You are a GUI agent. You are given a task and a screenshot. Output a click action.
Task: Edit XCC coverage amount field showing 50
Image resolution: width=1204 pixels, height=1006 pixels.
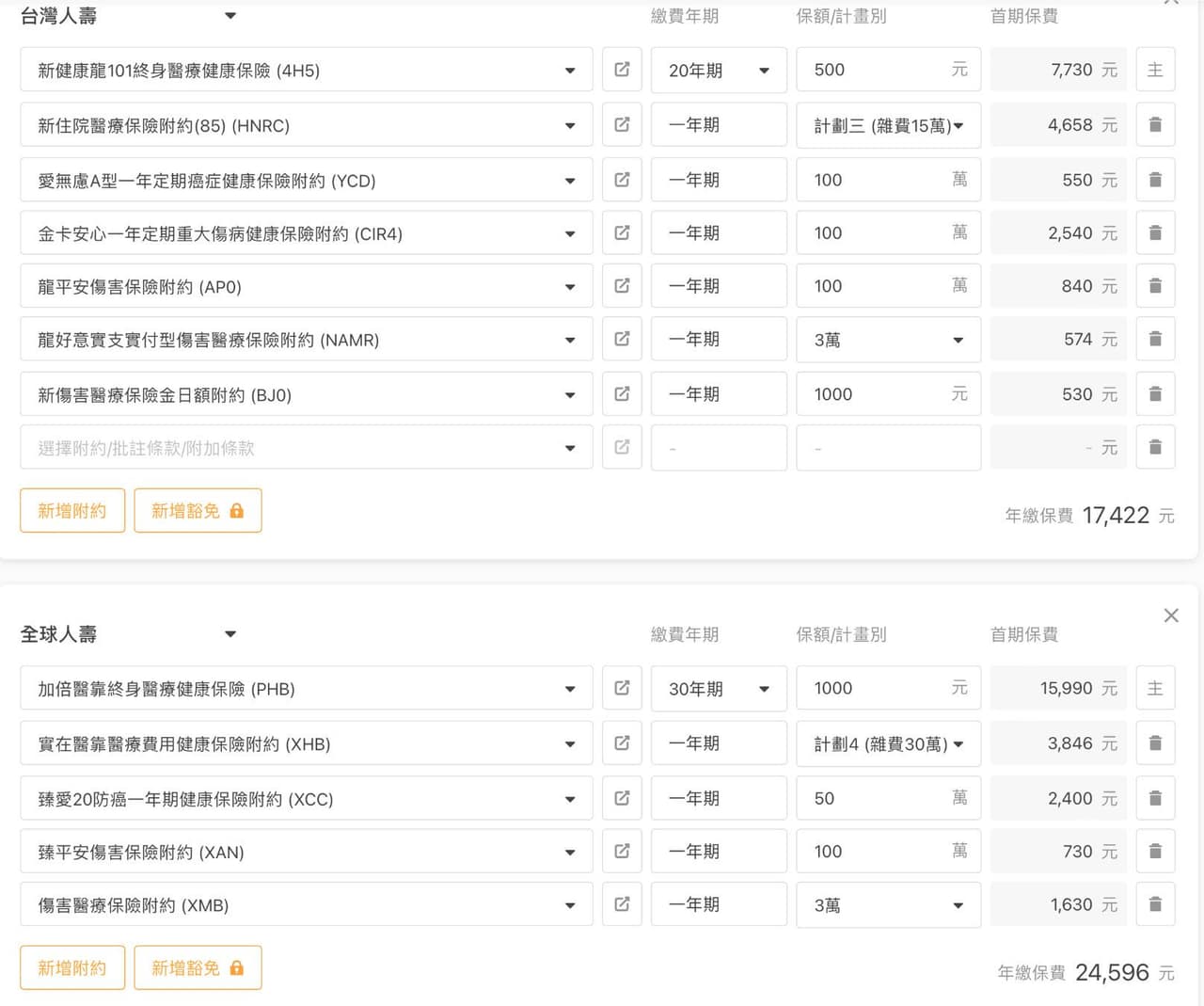(888, 798)
